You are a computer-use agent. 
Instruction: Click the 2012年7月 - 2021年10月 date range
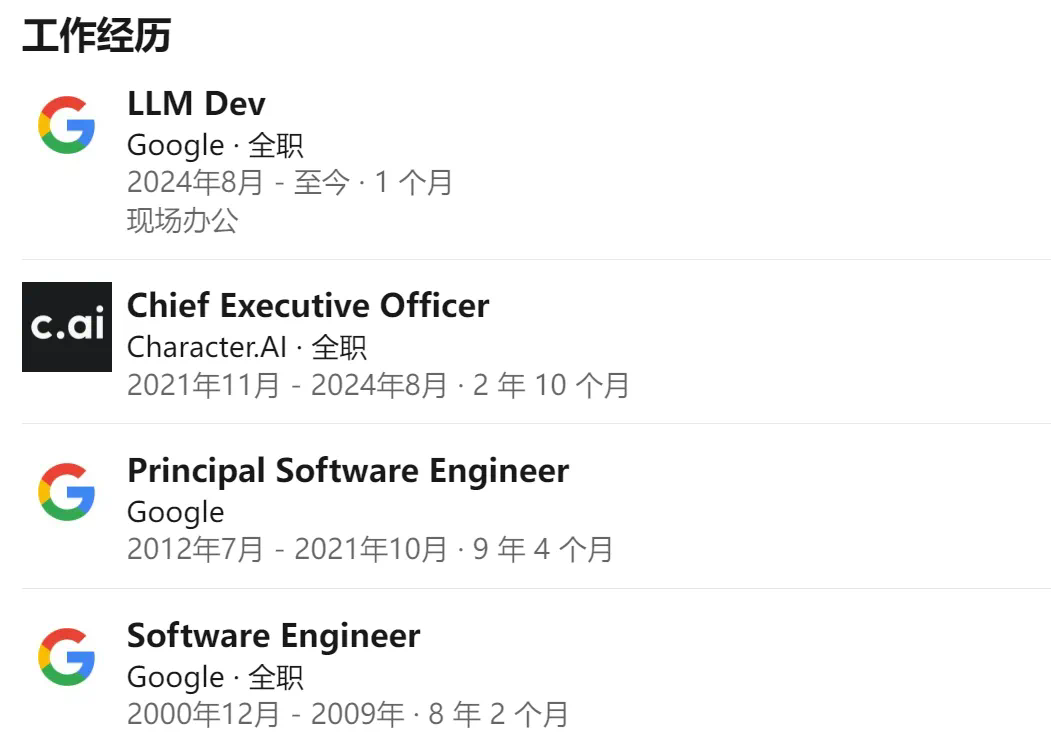286,549
